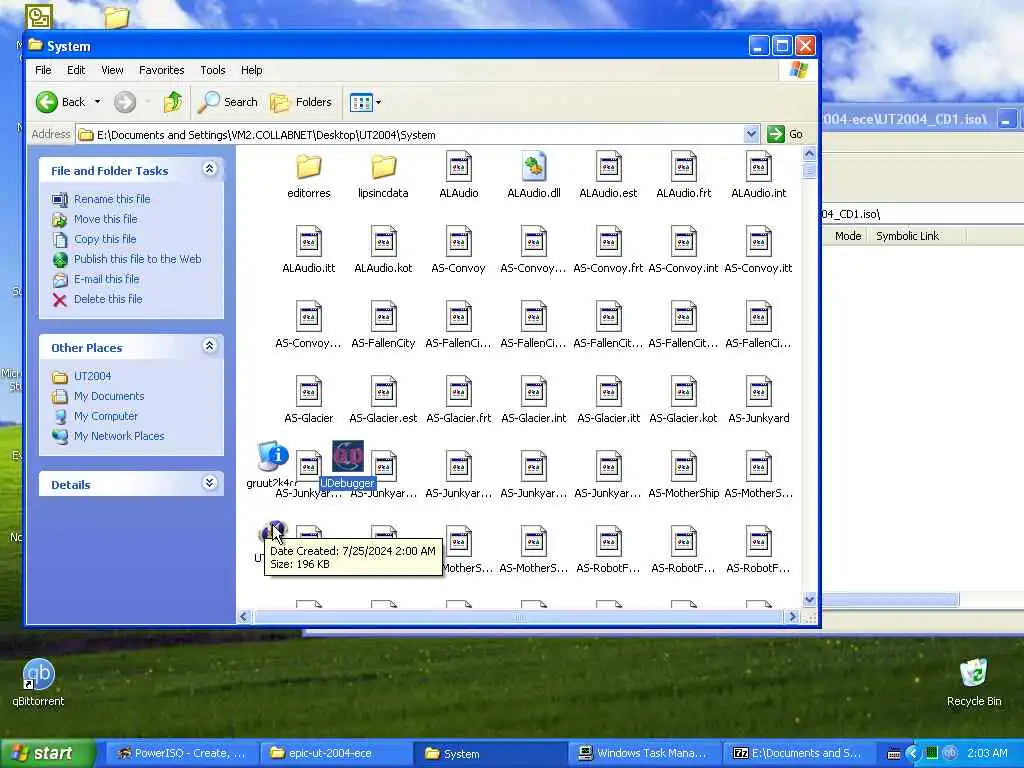Click Delete this file link

tap(108, 299)
